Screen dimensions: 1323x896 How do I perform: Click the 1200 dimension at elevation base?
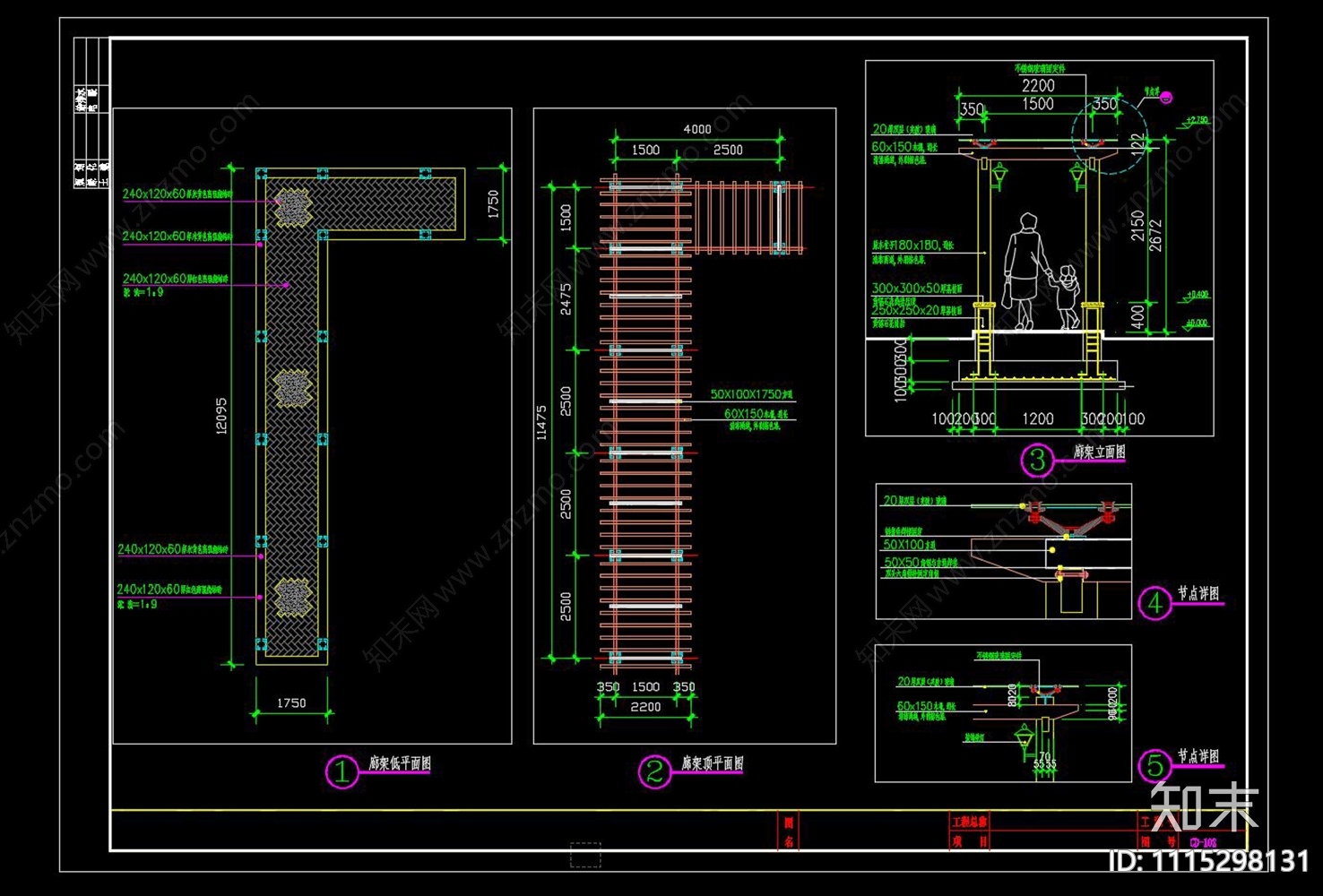[1038, 418]
